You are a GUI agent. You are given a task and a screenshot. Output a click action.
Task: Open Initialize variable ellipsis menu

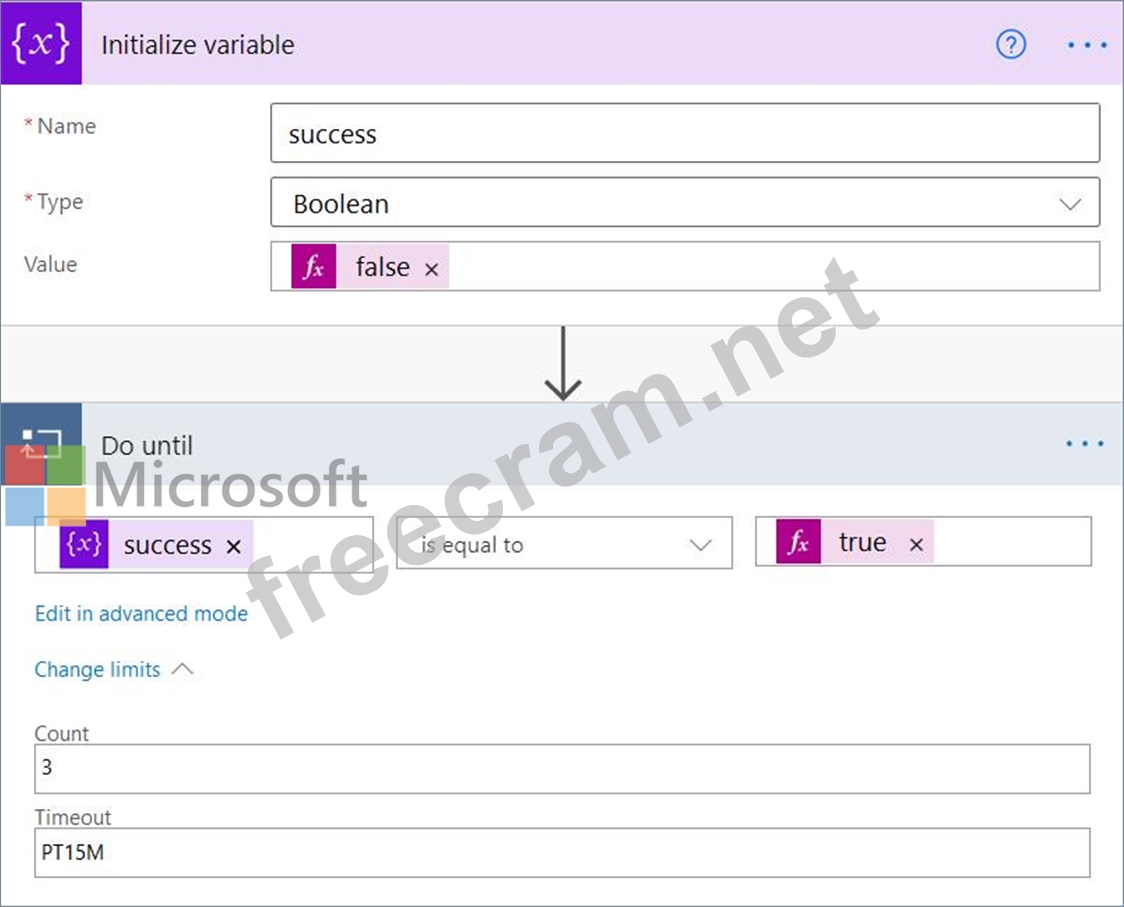(x=1086, y=45)
